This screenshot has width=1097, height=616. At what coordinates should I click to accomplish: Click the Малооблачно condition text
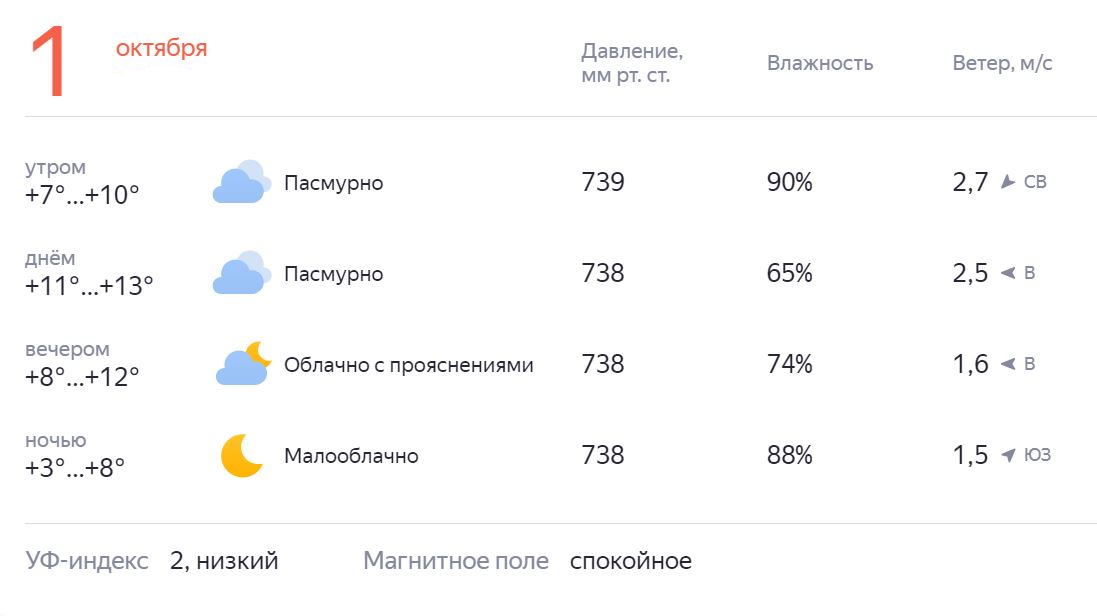coord(351,456)
